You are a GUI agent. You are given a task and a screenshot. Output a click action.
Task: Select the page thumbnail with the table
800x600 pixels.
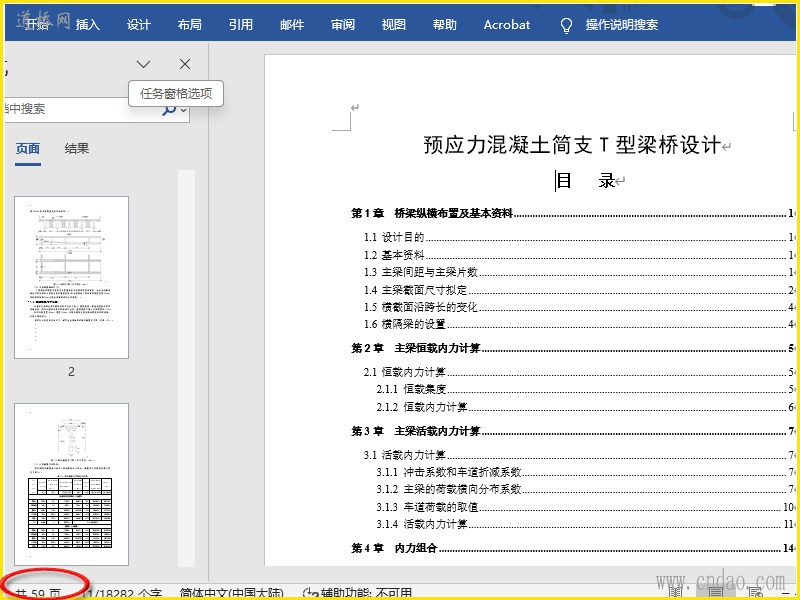(x=71, y=484)
